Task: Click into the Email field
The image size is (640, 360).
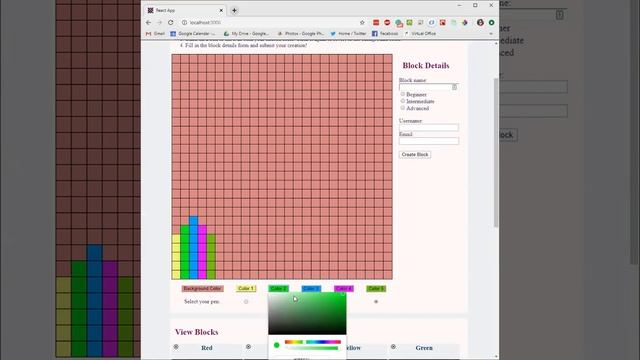Action: [x=429, y=141]
